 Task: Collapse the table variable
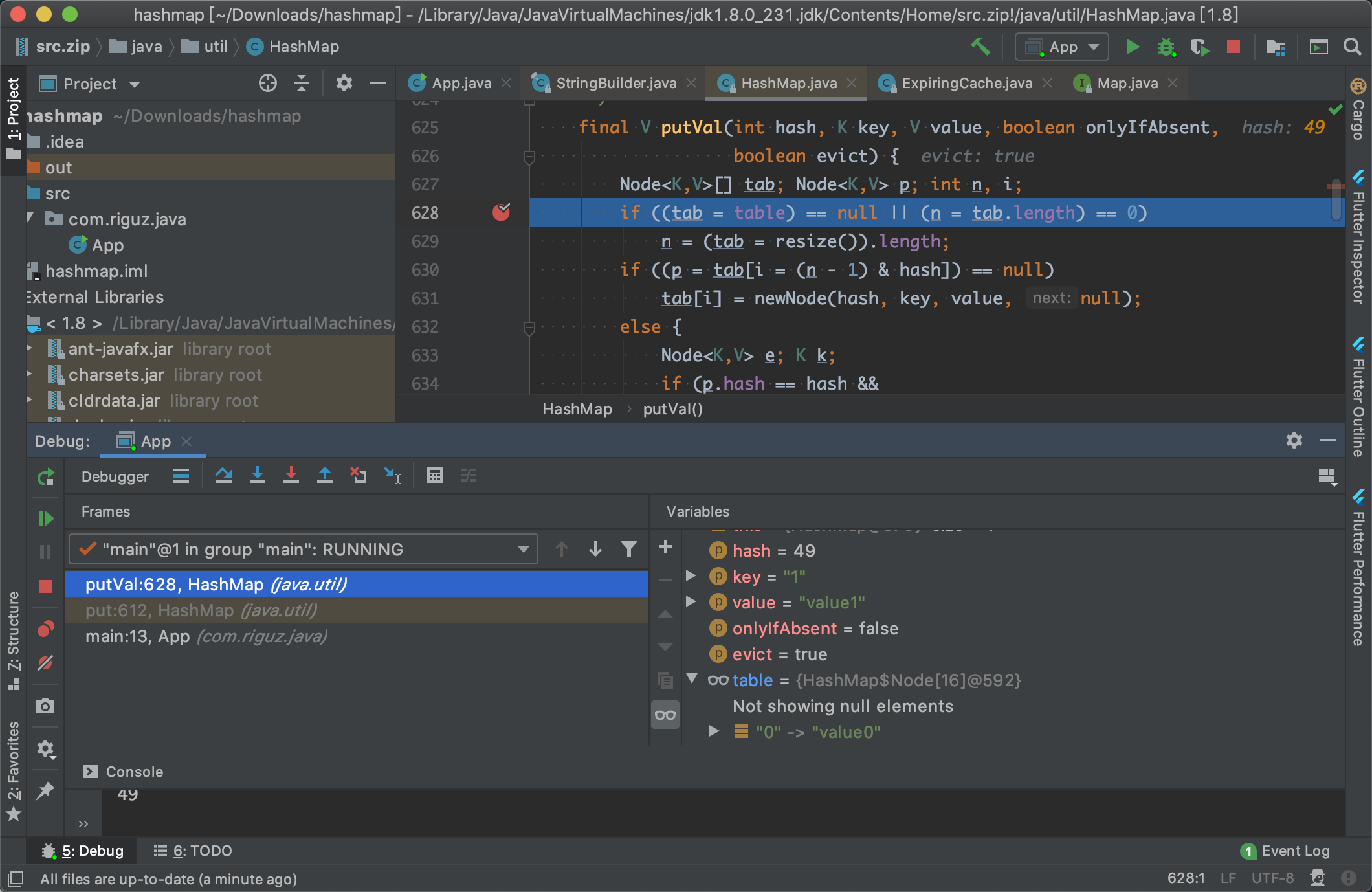[x=692, y=680]
